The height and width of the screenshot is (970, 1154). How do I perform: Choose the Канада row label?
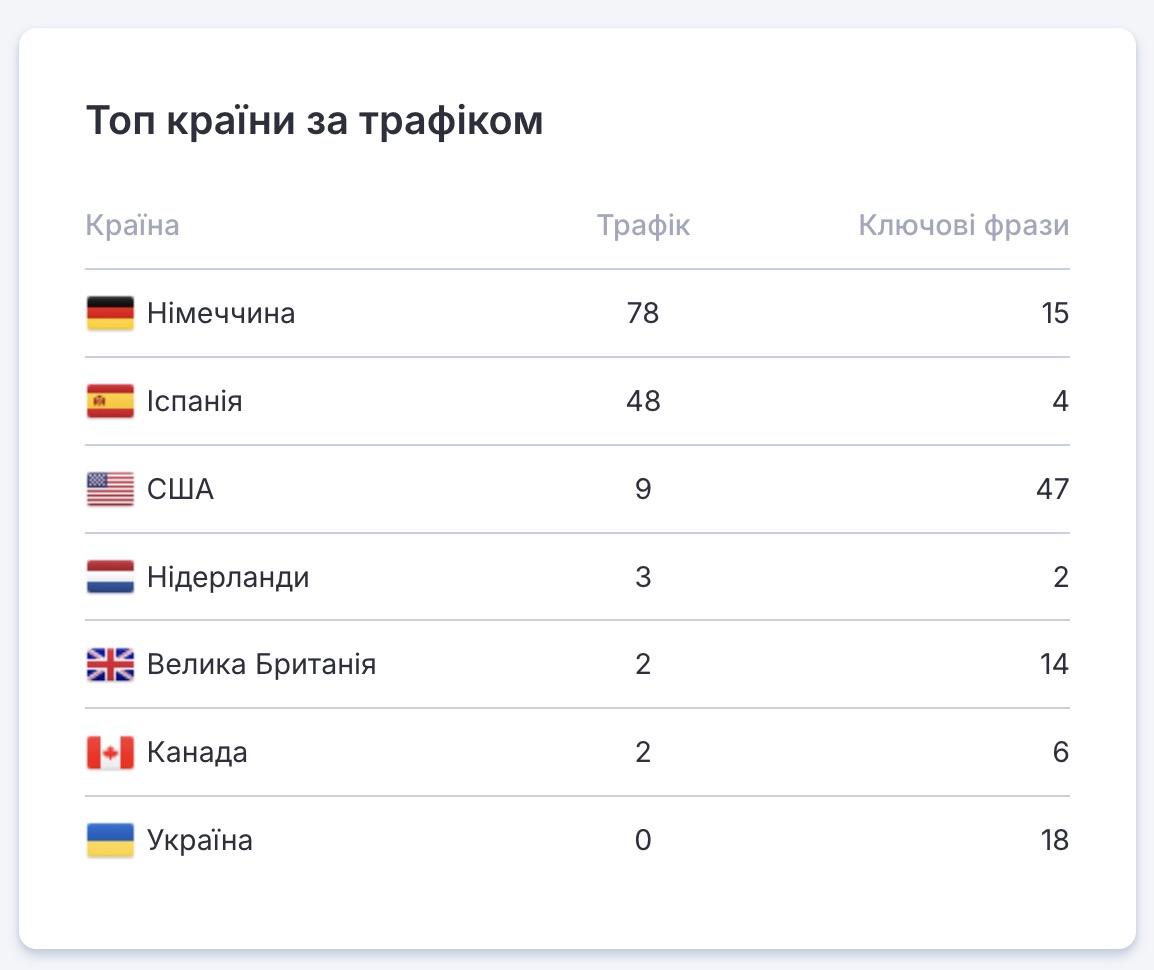tap(197, 753)
